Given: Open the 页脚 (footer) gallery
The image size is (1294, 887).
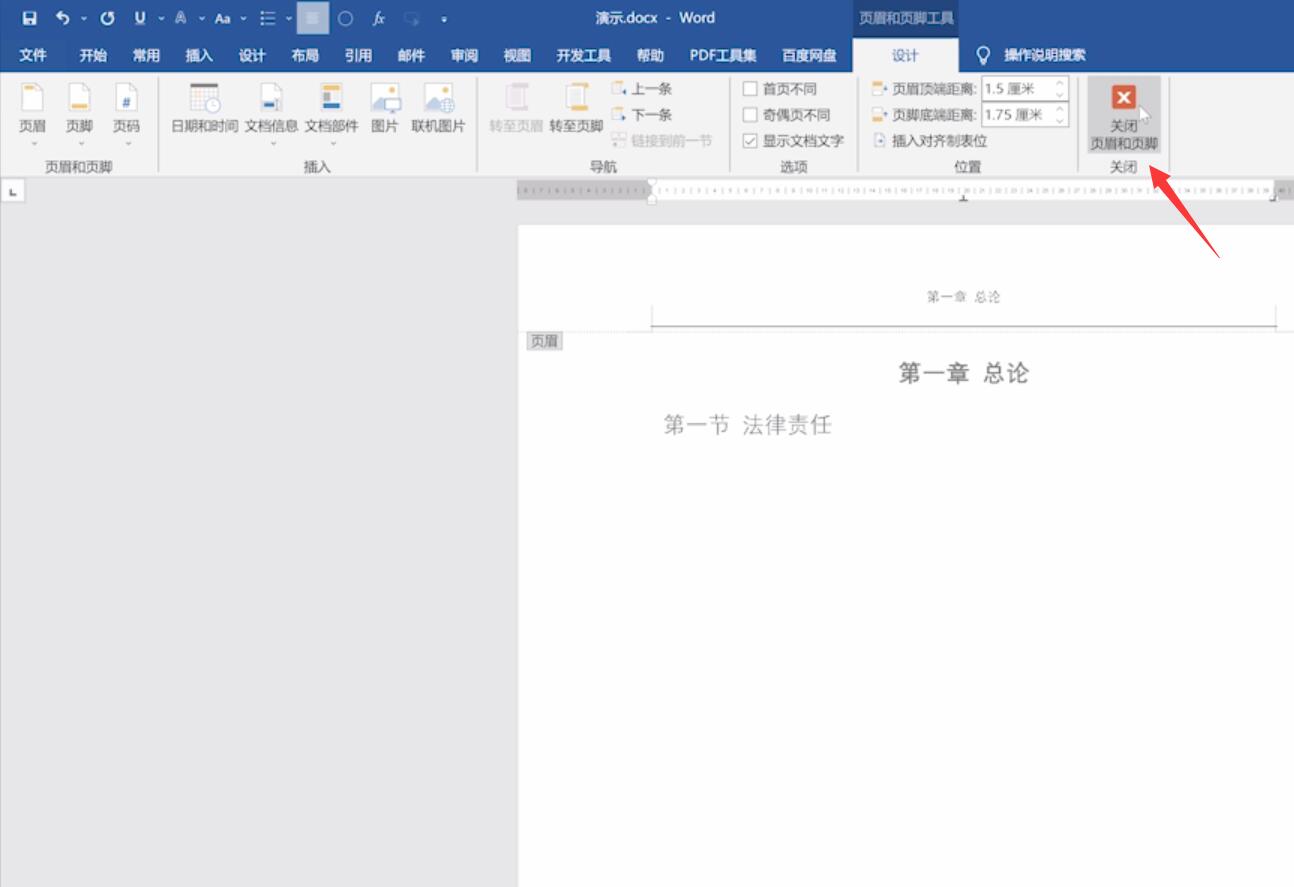Looking at the screenshot, I should [x=79, y=113].
